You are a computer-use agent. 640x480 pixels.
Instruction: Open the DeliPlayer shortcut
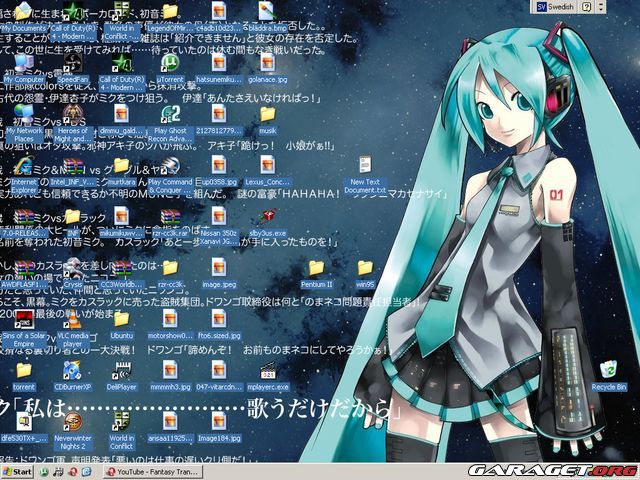click(x=121, y=372)
